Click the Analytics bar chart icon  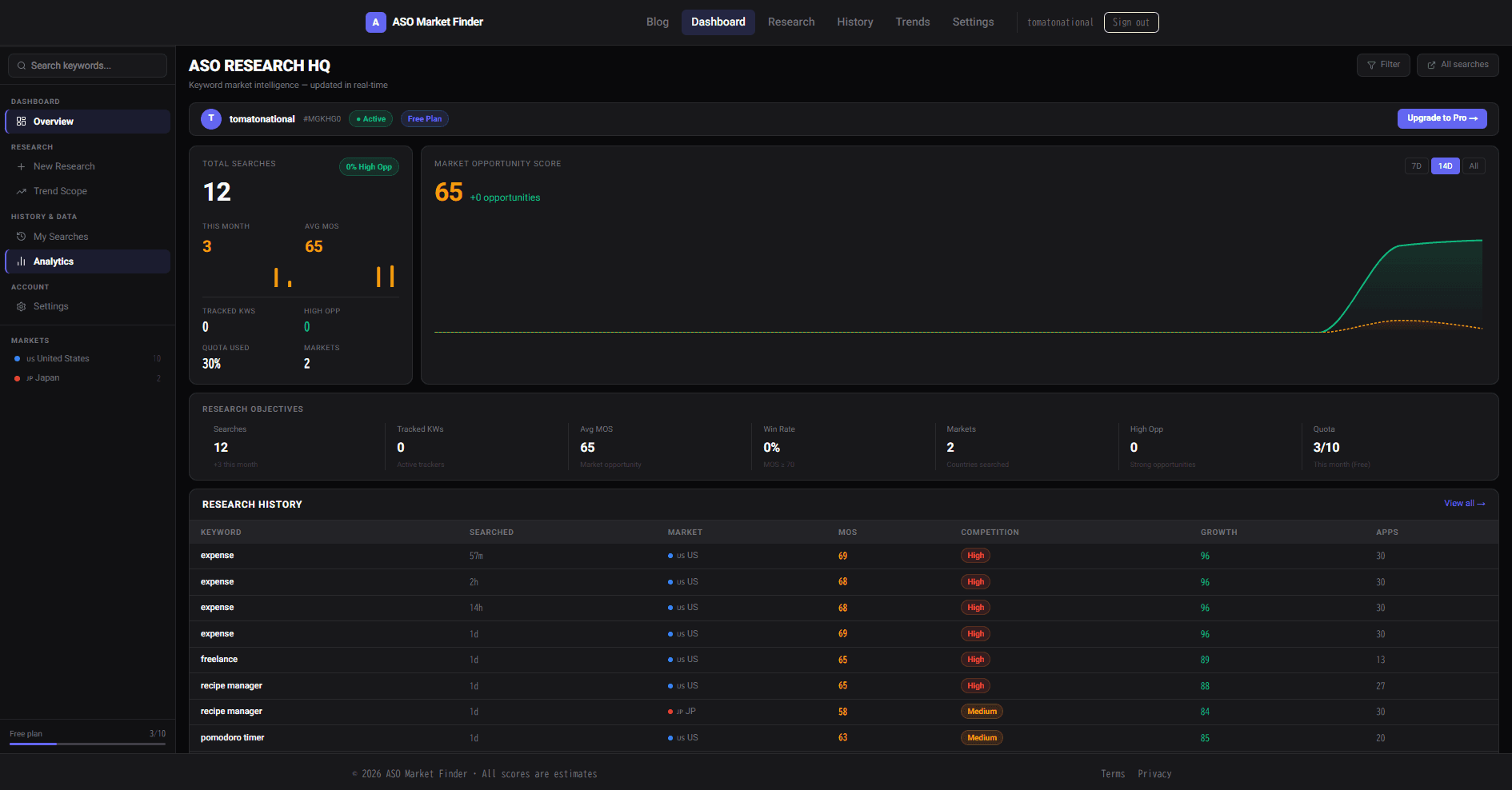[22, 261]
